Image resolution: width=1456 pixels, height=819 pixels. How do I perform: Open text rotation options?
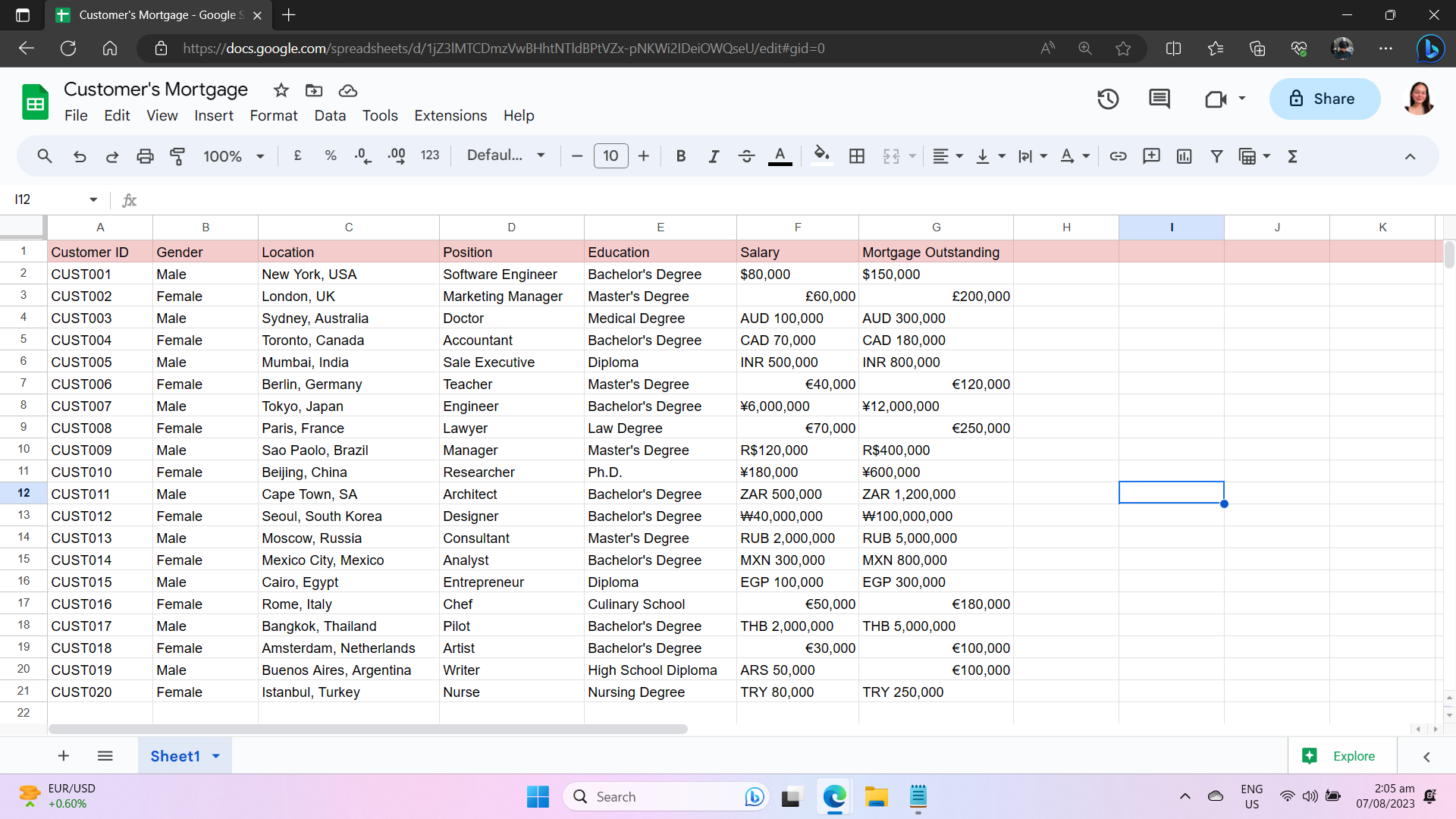1075,156
